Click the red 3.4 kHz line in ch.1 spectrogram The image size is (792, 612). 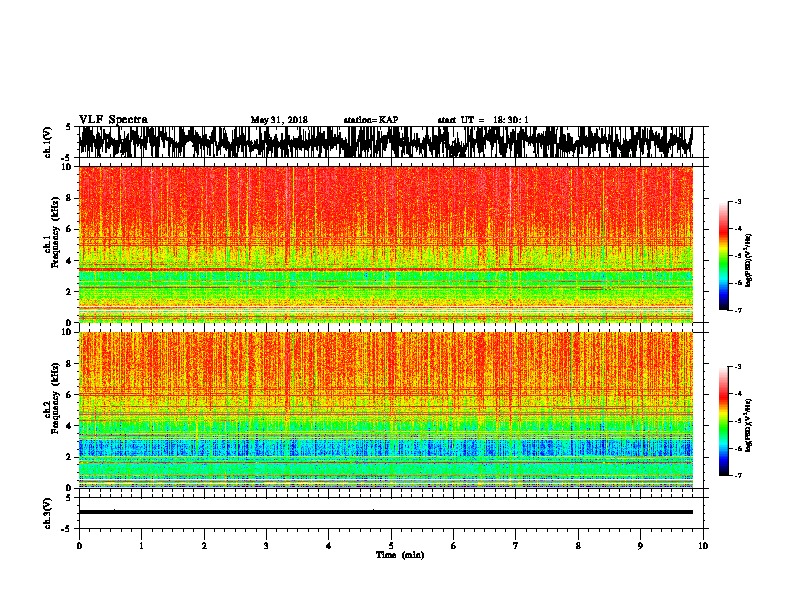pyautogui.click(x=385, y=270)
